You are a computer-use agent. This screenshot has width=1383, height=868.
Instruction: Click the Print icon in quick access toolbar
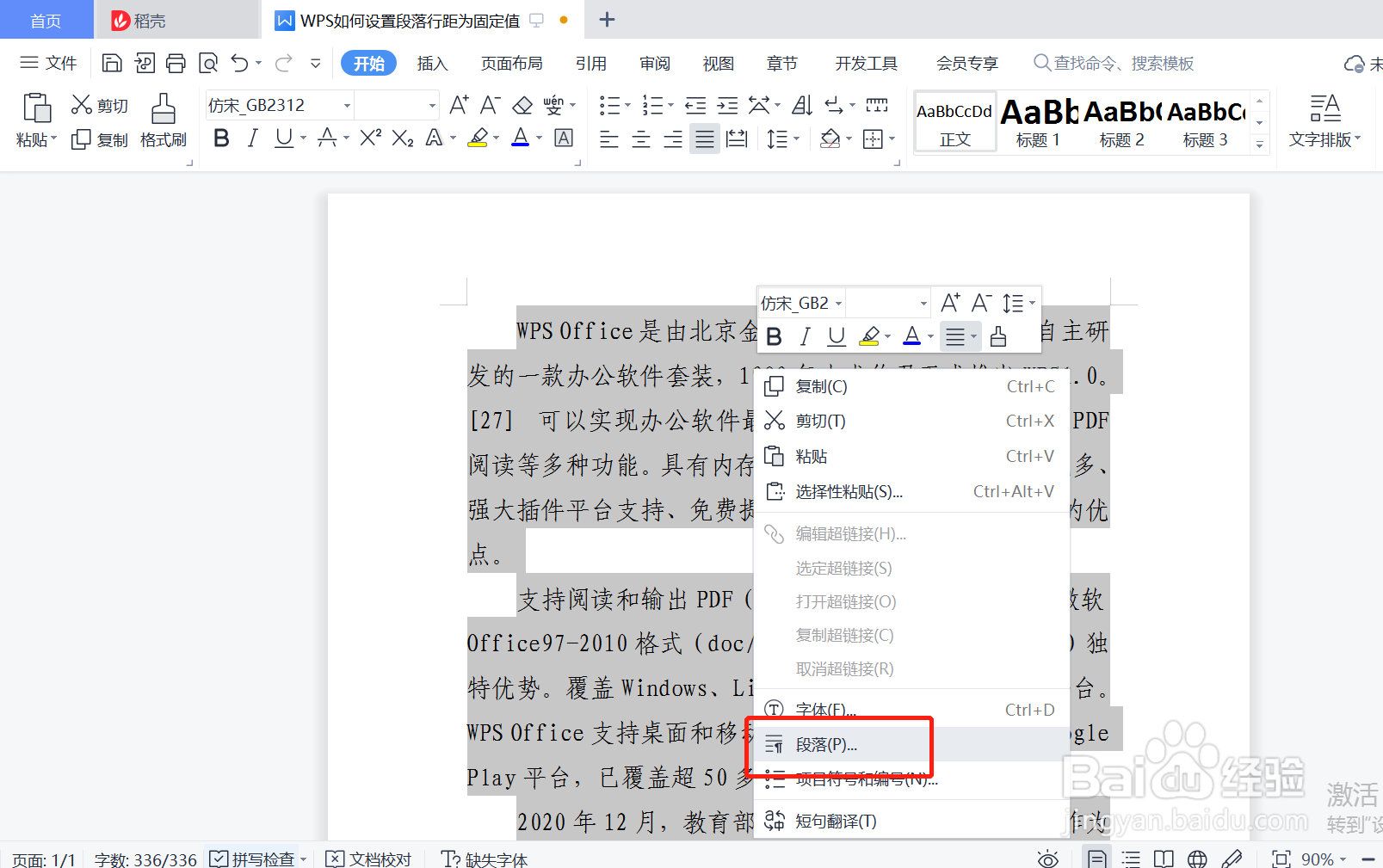[x=176, y=63]
